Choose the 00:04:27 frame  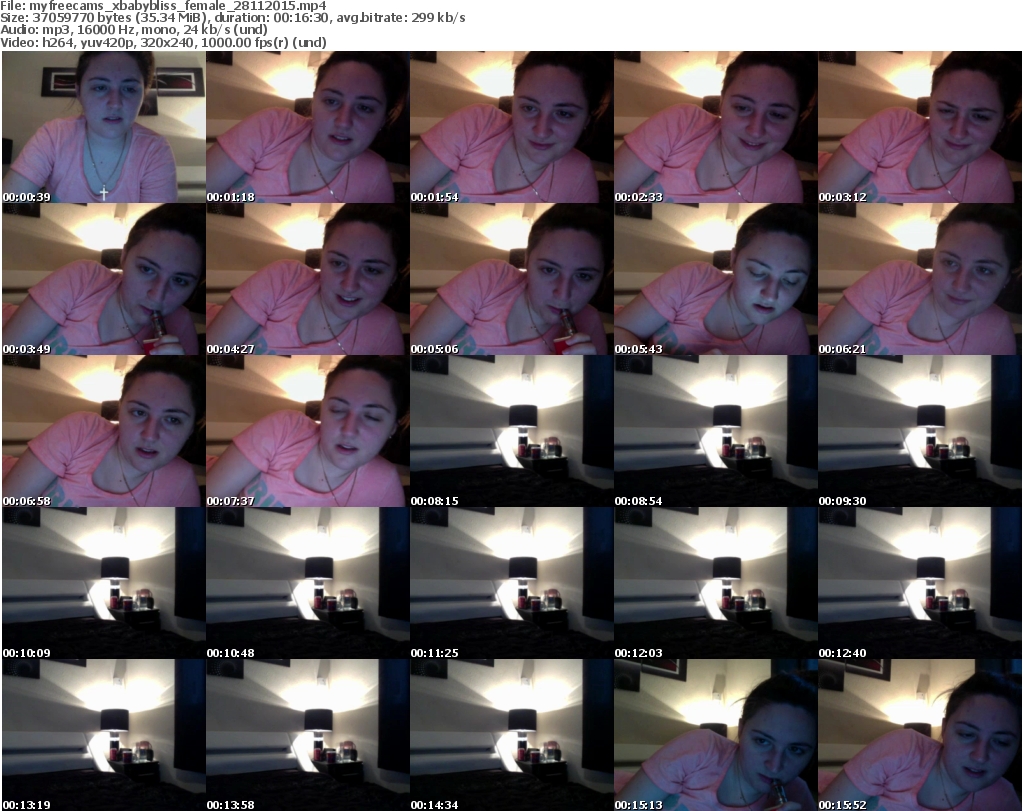pyautogui.click(x=308, y=279)
